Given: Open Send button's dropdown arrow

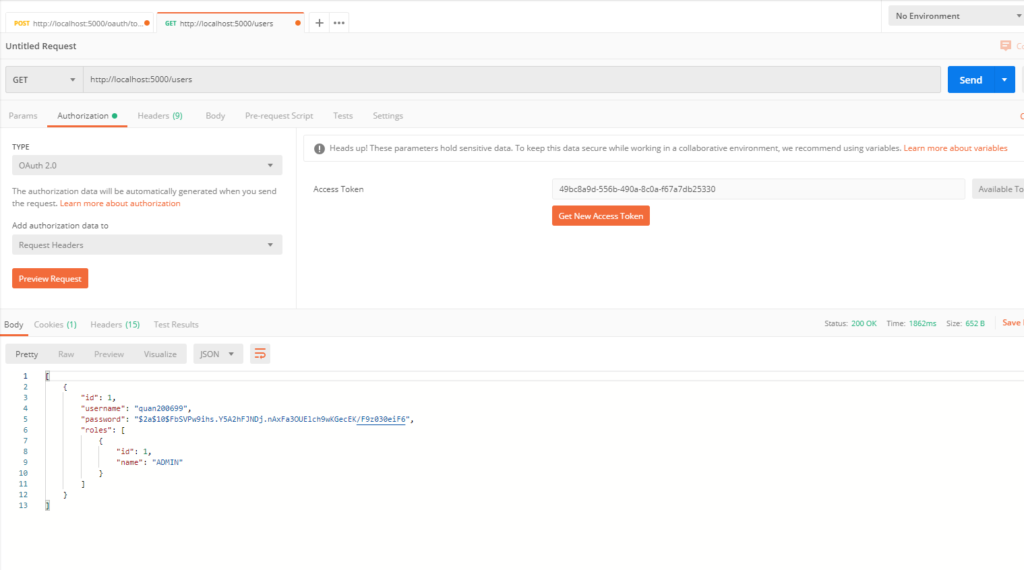Looking at the screenshot, I should 1003,80.
